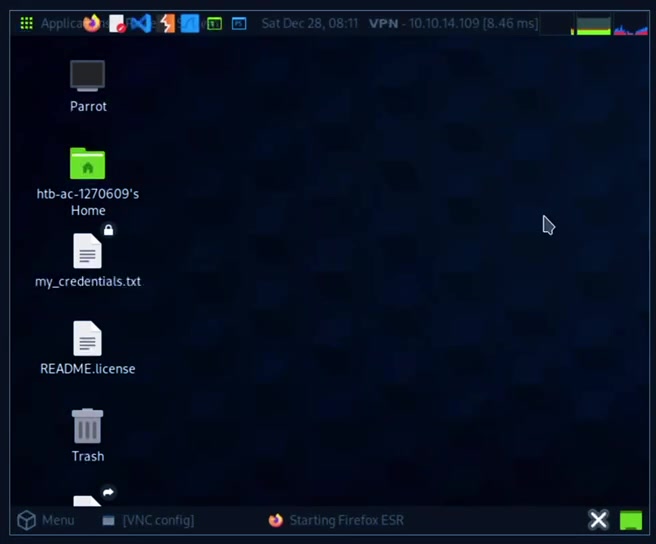Click the document icon with red badge
Screen dimensions: 656x544
pyautogui.click(x=117, y=23)
